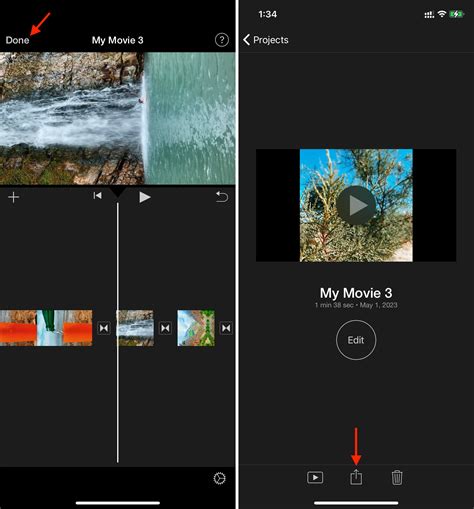Share the movie using the share icon
The width and height of the screenshot is (474, 509).
[356, 477]
